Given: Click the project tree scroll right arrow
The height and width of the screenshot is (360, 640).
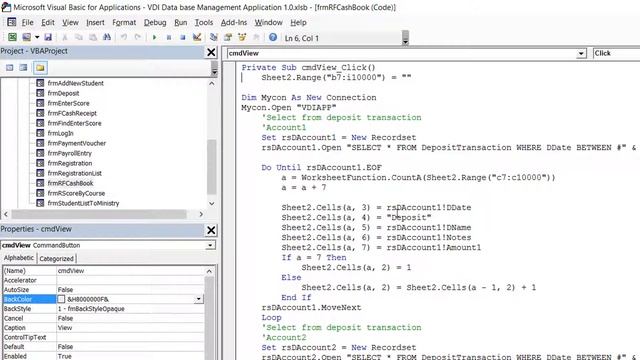Looking at the screenshot, I should point(201,214).
